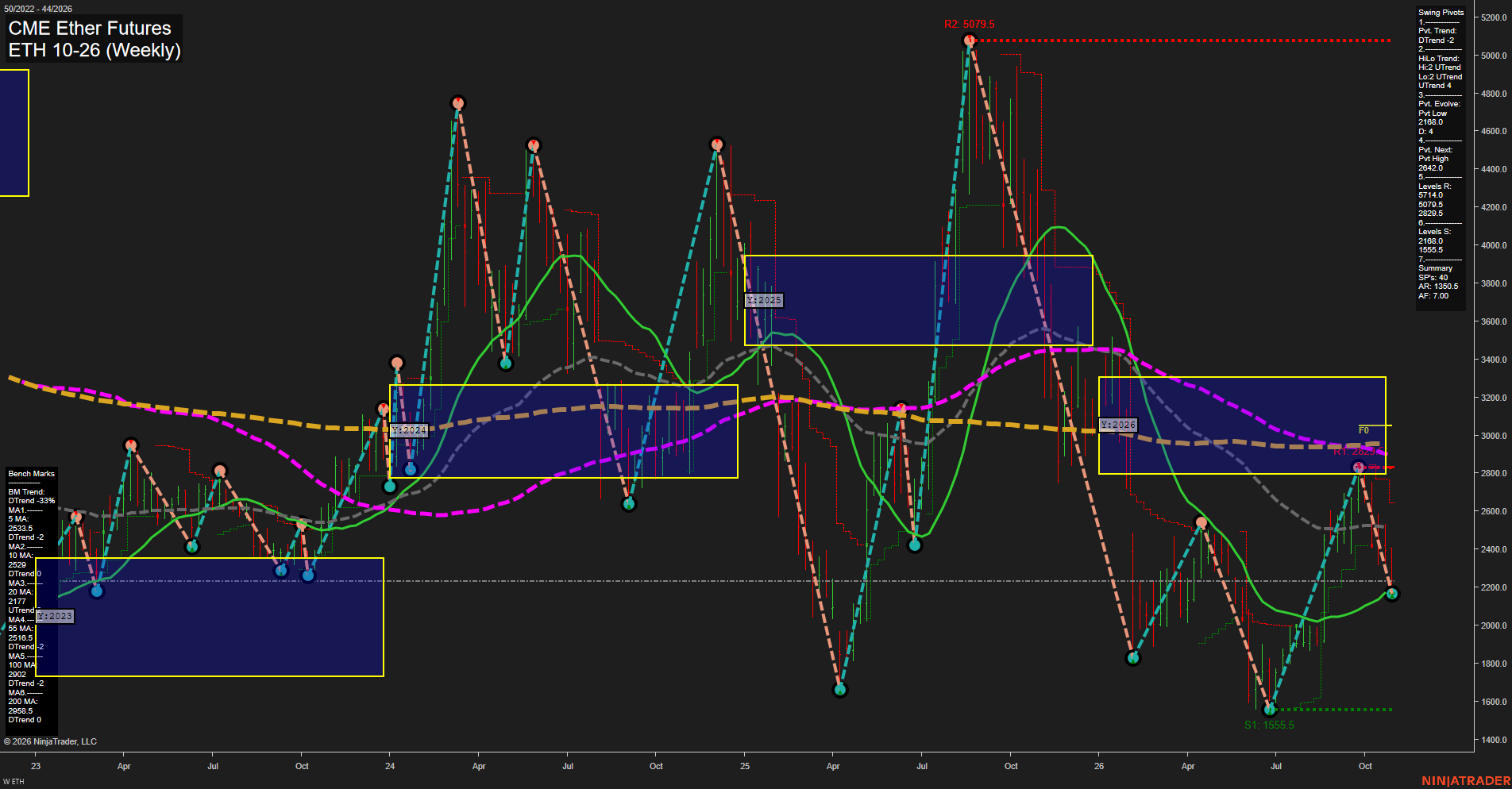This screenshot has width=1512, height=789.
Task: Click the 5 MA: line in Bench Marks
Action: (x=20, y=519)
